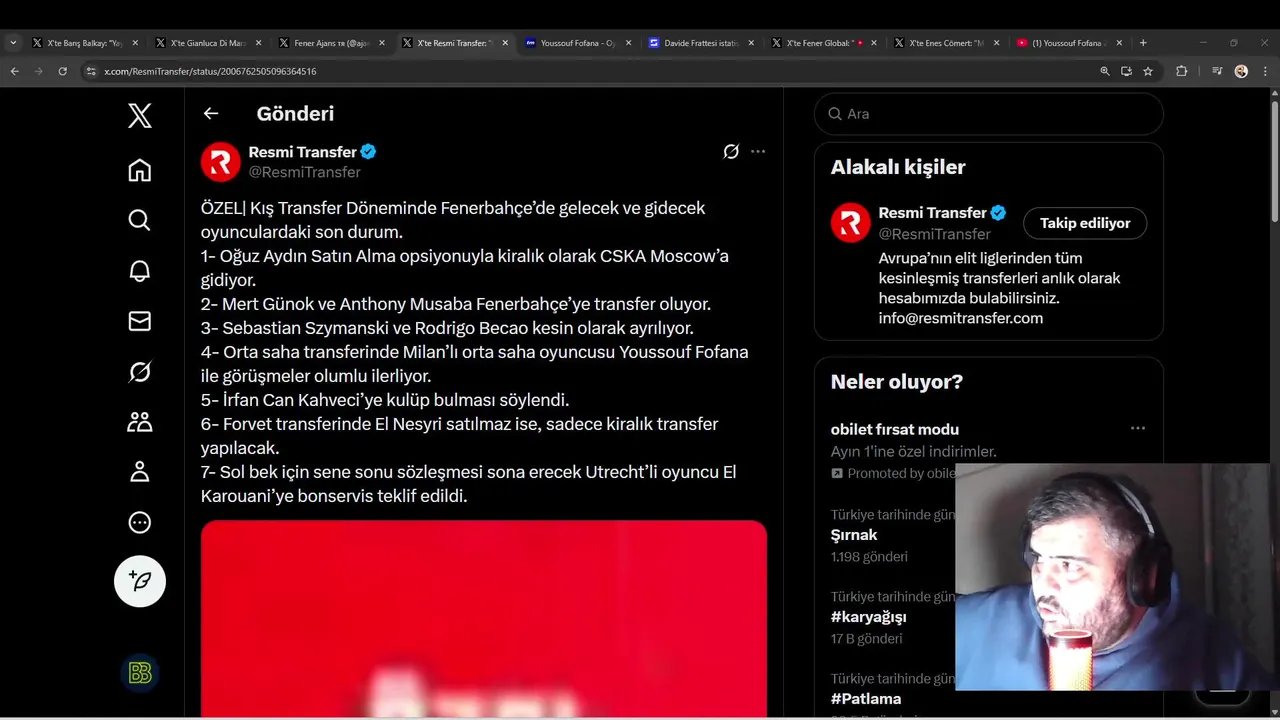Open more options for obilet trend
The width and height of the screenshot is (1280, 720).
click(x=1138, y=428)
